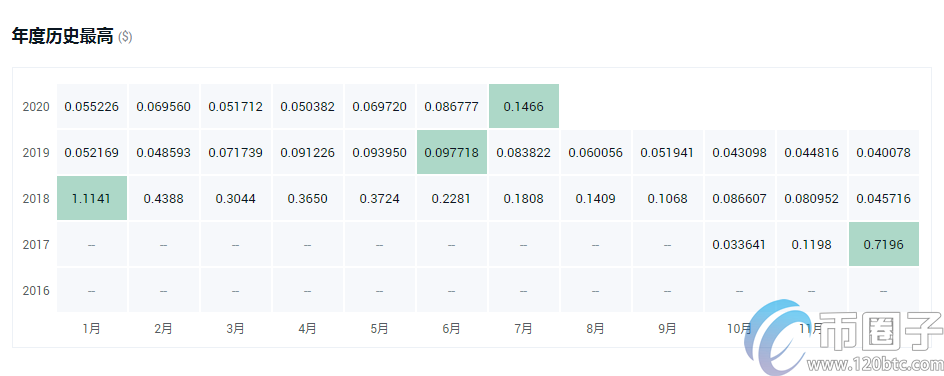Select the 9月 column label
This screenshot has width=944, height=376.
tap(668, 328)
